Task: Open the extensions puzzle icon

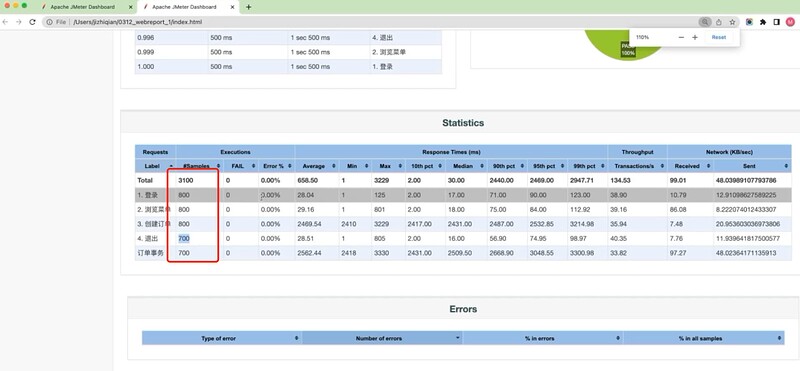Action: click(x=763, y=22)
